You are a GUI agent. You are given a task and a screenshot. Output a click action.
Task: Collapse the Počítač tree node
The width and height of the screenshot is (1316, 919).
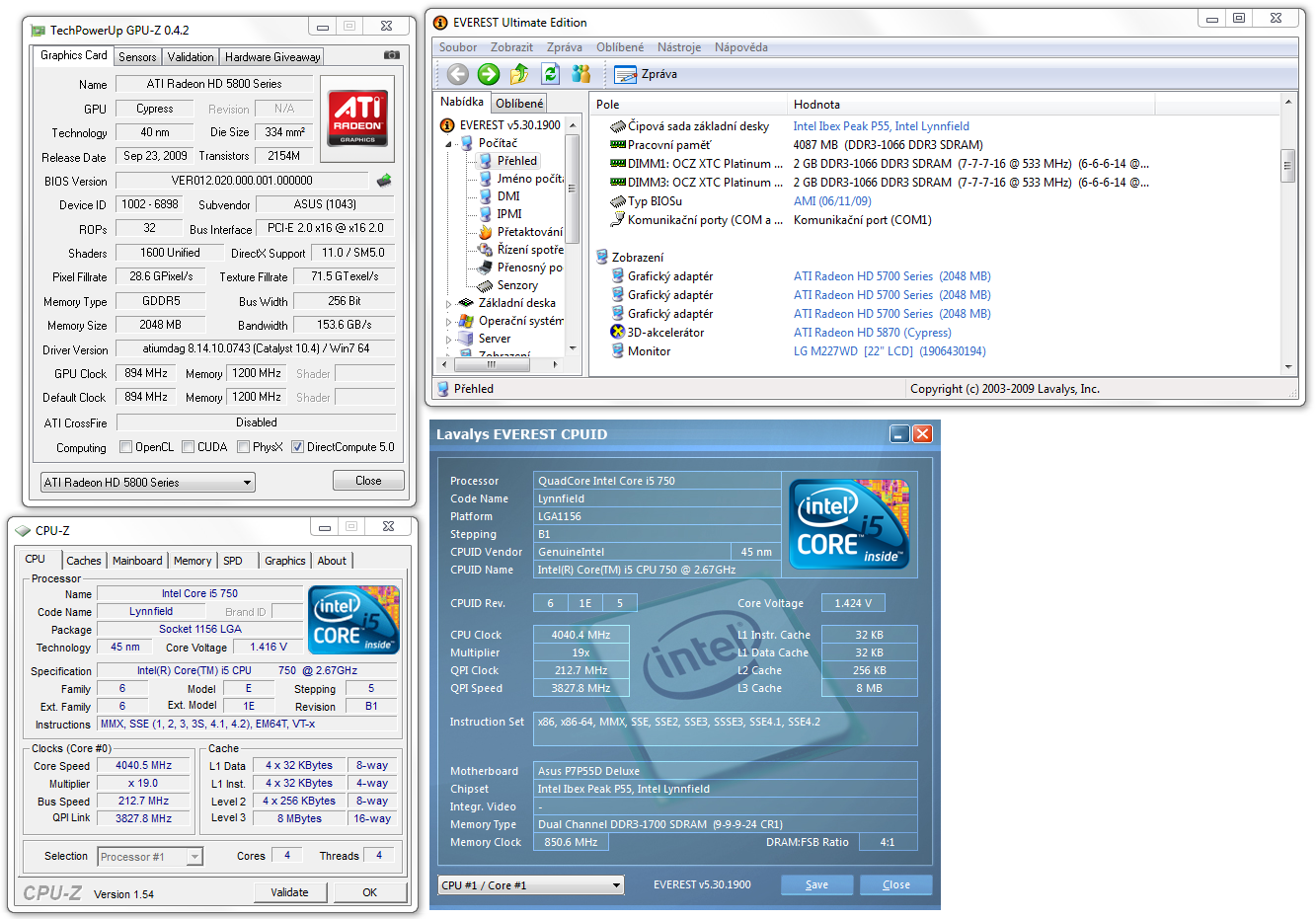point(448,144)
